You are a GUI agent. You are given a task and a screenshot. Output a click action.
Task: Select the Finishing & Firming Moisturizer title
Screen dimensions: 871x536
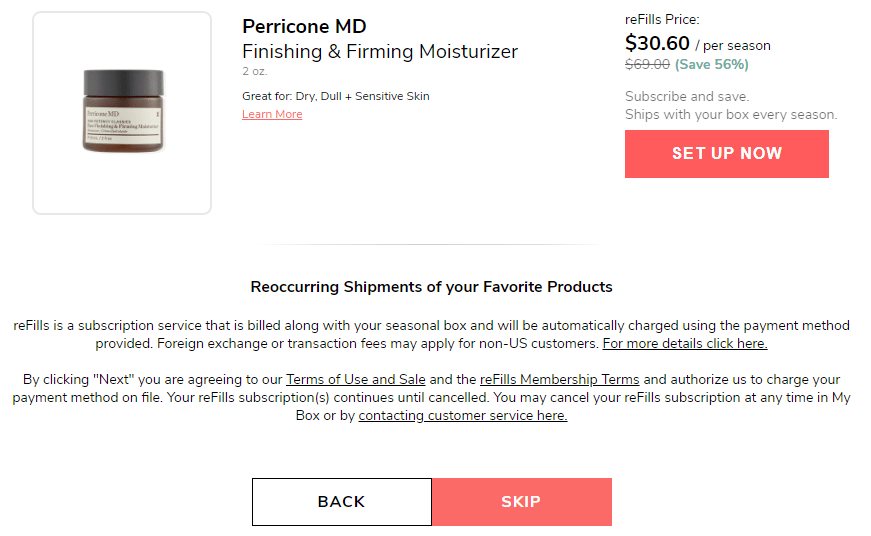coord(380,51)
